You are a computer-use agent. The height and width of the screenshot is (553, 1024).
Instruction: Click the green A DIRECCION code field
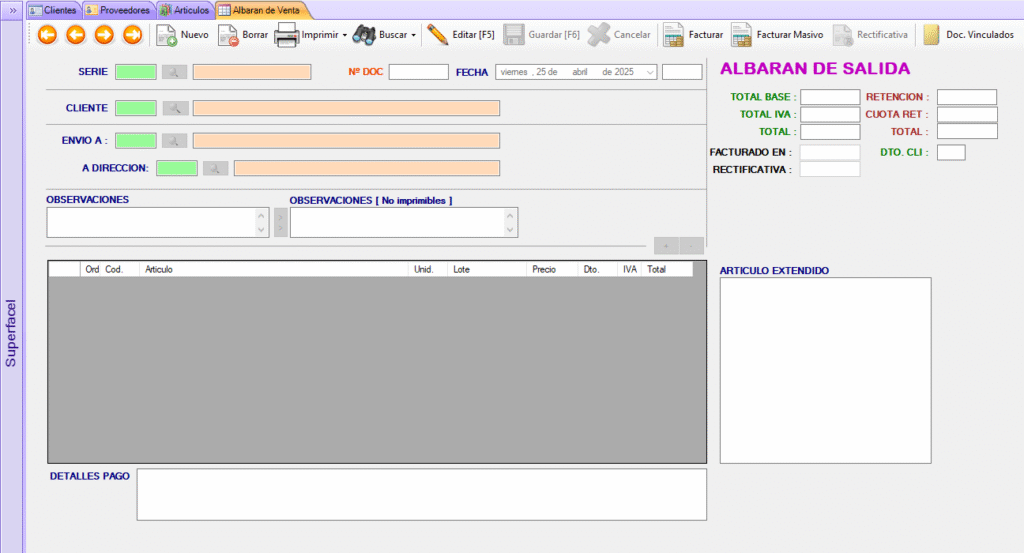[x=177, y=168]
